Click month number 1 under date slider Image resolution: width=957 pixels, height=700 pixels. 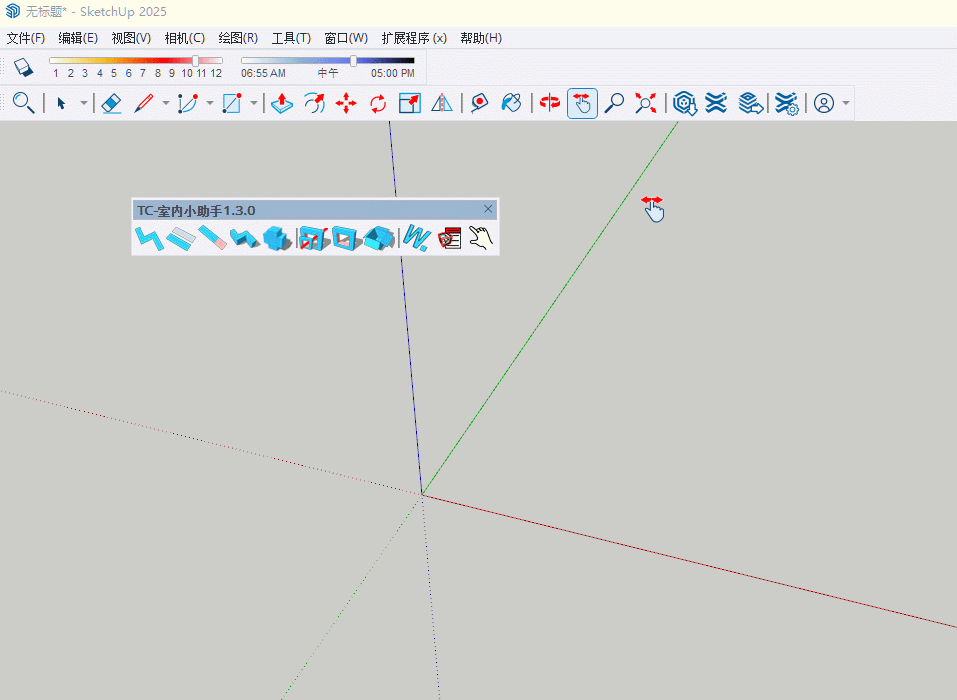pyautogui.click(x=56, y=73)
